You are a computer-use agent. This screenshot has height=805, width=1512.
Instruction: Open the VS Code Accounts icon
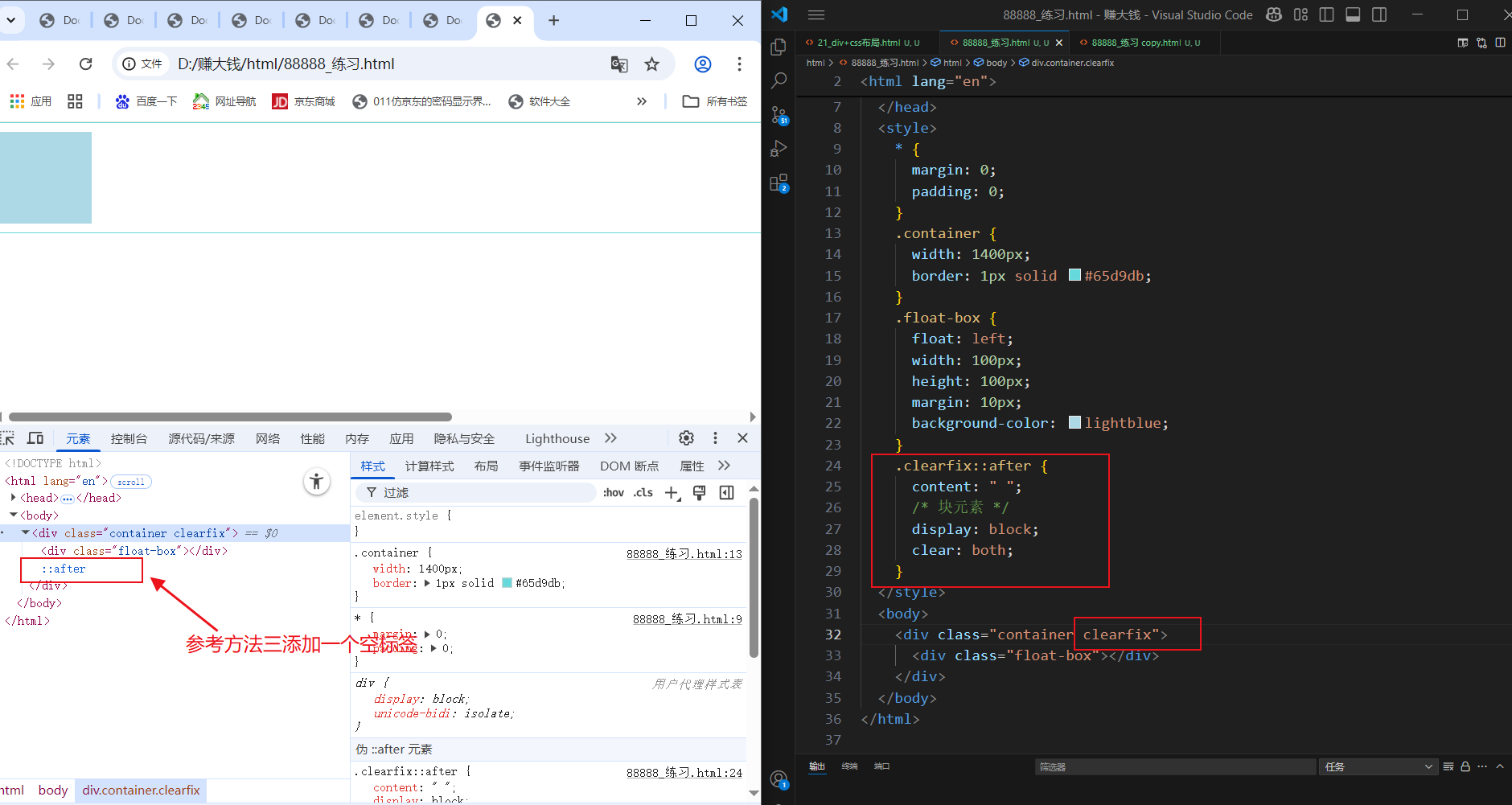pyautogui.click(x=779, y=779)
